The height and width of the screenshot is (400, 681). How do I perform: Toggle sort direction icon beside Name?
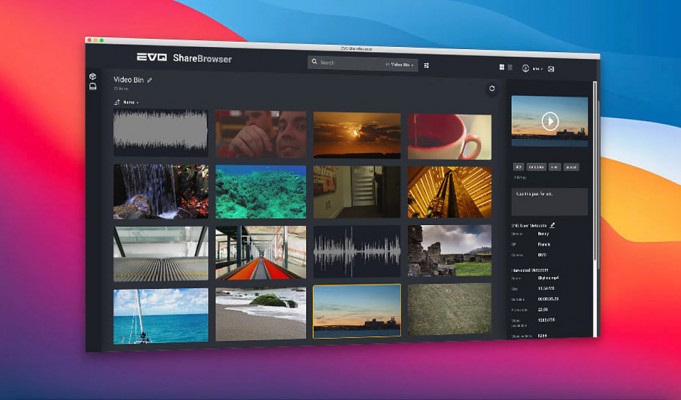point(117,102)
